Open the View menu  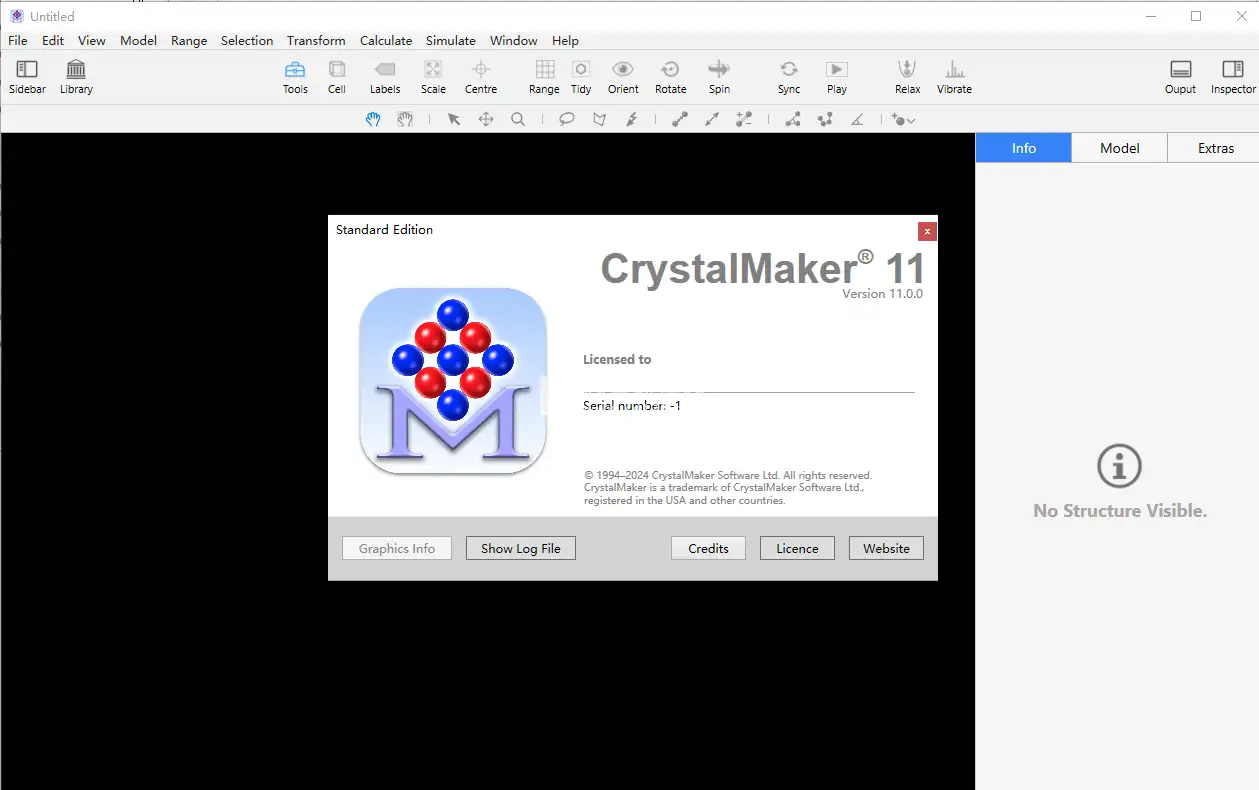coord(92,41)
